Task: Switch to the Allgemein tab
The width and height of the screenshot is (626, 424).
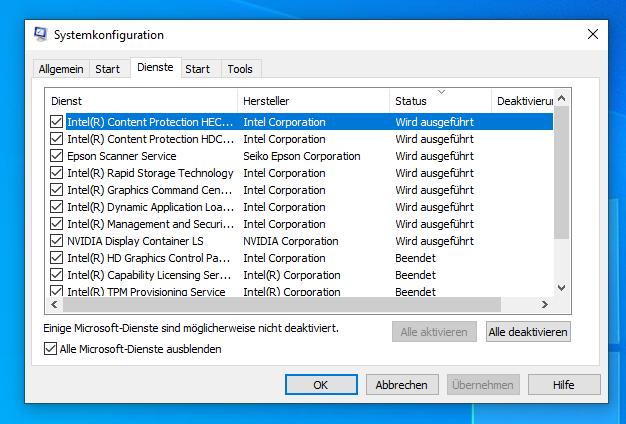Action: tap(61, 69)
